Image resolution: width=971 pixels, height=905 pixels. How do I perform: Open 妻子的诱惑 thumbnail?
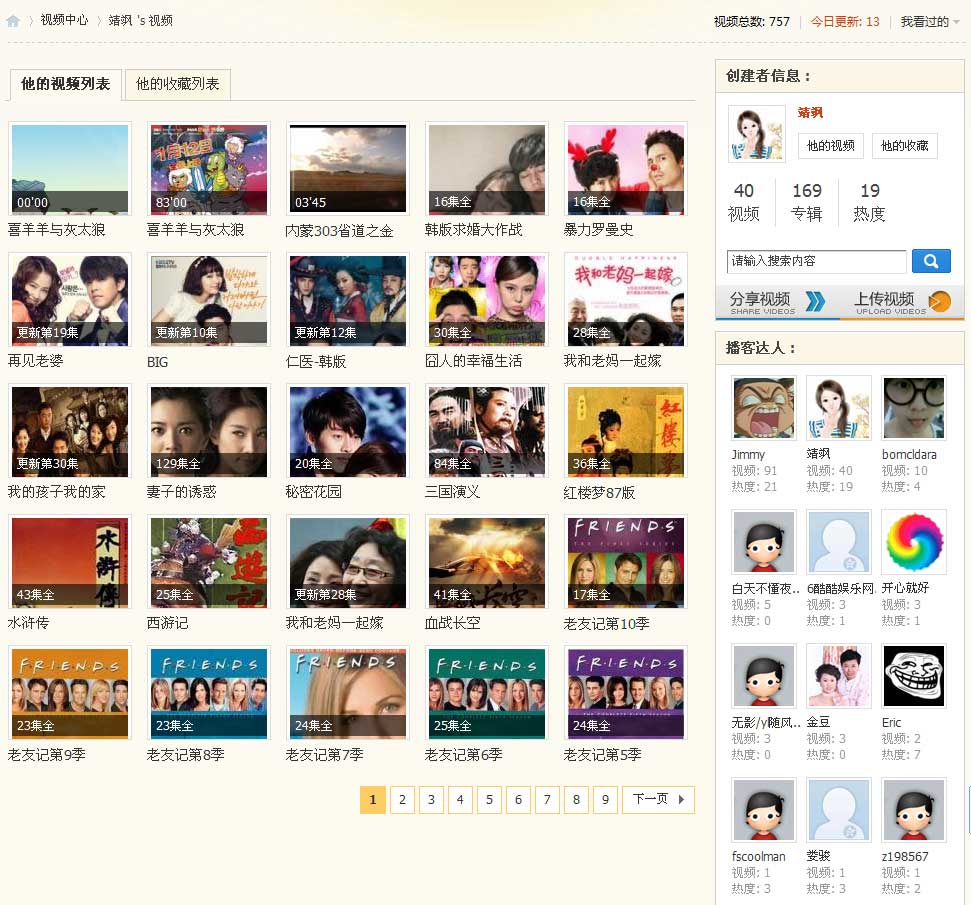click(x=209, y=431)
